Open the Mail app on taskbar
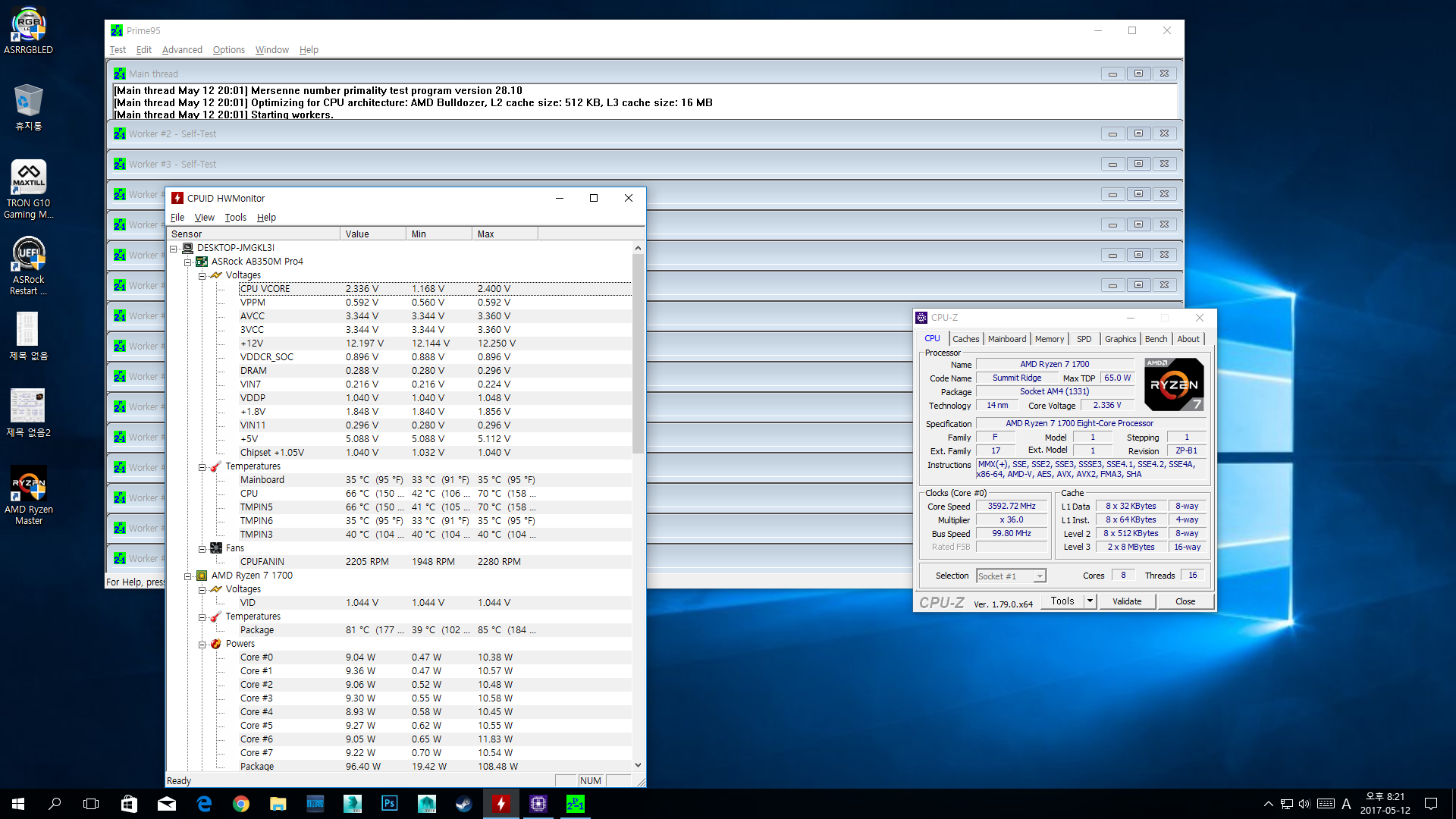This screenshot has width=1456, height=819. (167, 804)
